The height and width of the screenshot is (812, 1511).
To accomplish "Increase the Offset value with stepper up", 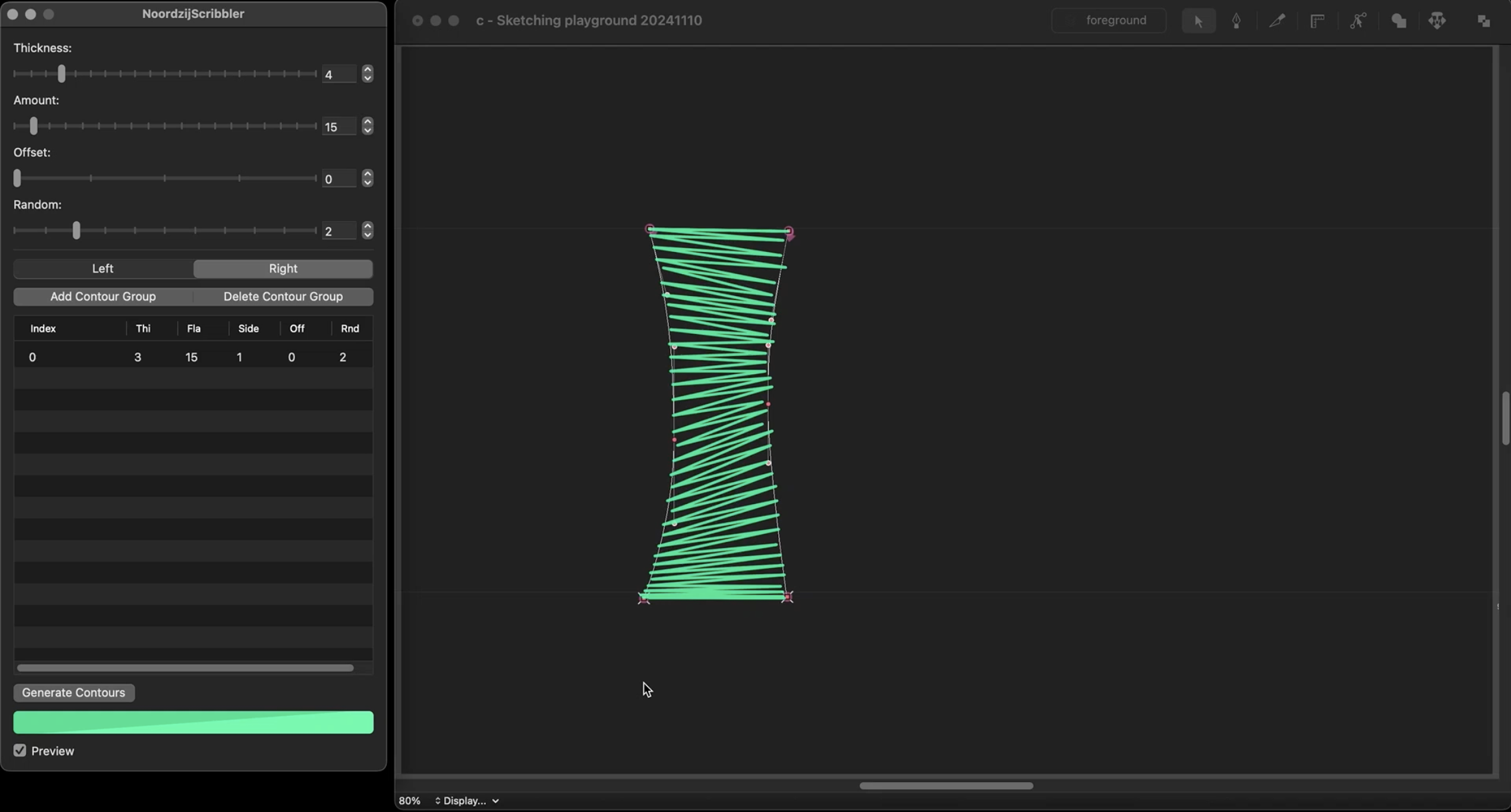I will click(367, 173).
